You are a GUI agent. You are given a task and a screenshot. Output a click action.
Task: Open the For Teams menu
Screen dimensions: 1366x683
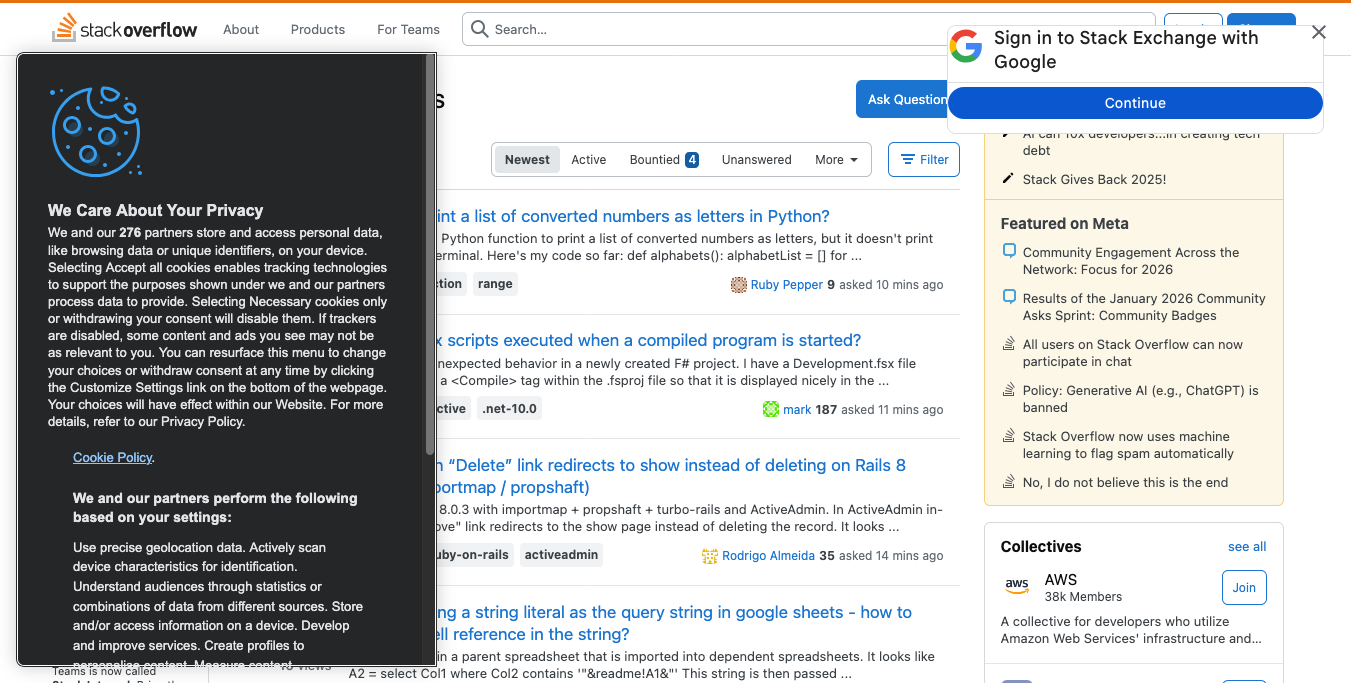point(407,29)
